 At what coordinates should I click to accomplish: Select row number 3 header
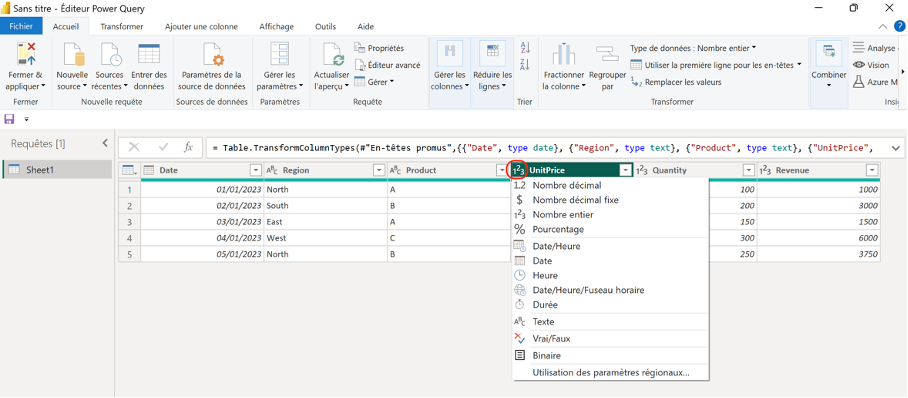pos(130,222)
